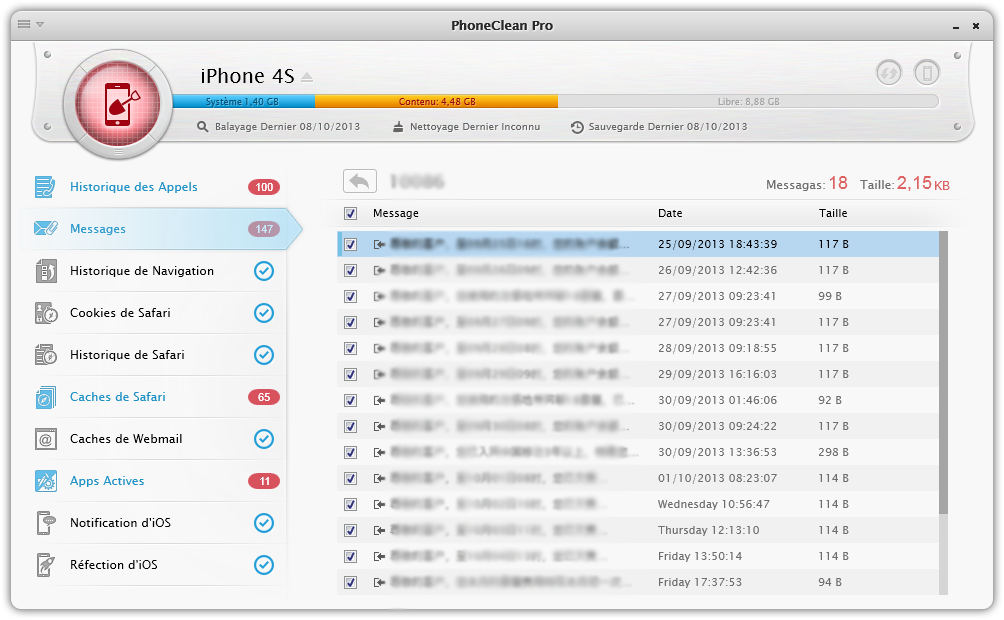
Task: Click the message icon in the Wednesday 10:56:47 row
Action: pos(379,504)
